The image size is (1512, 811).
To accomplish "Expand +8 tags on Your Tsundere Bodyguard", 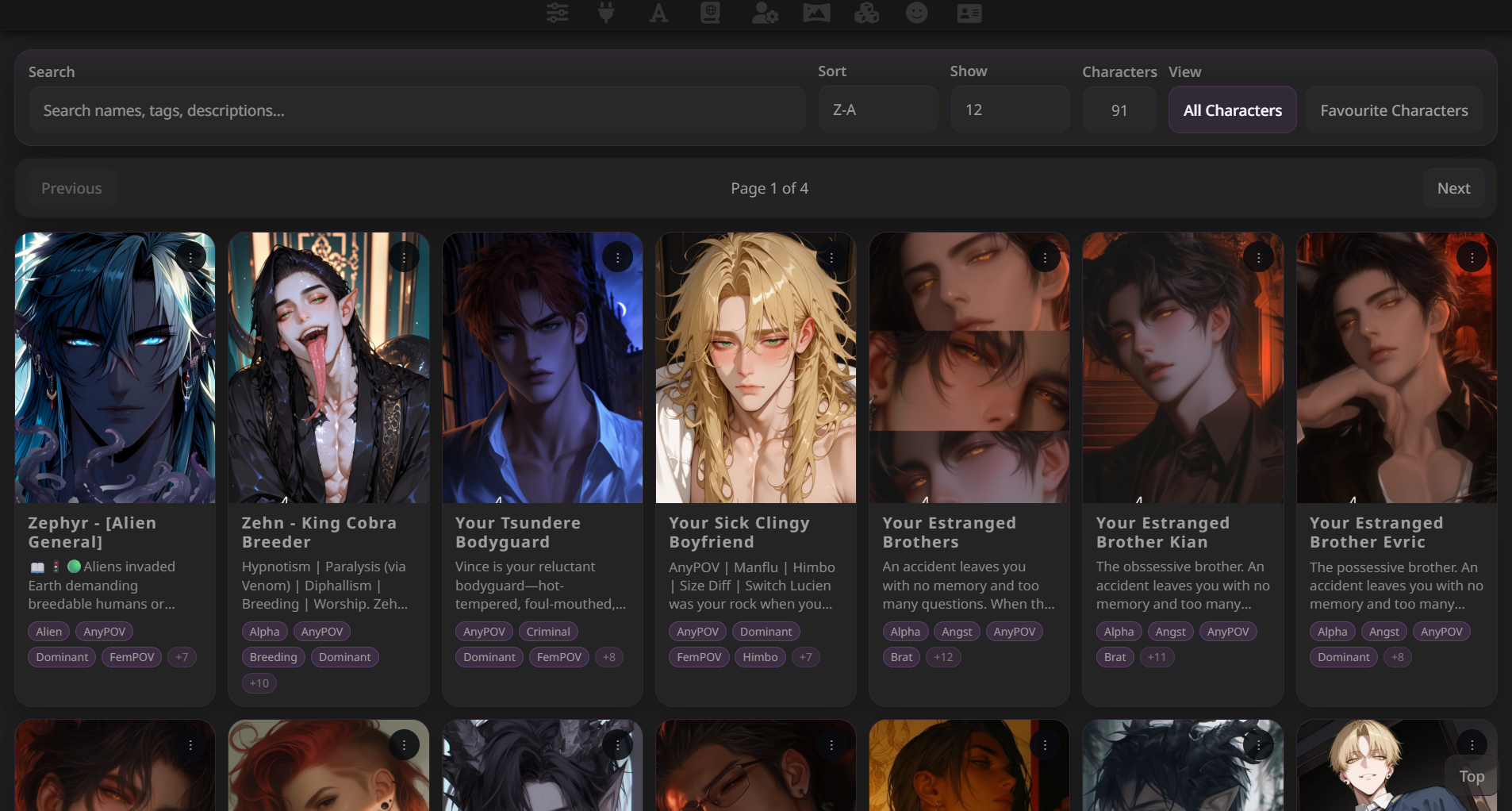I will point(609,657).
